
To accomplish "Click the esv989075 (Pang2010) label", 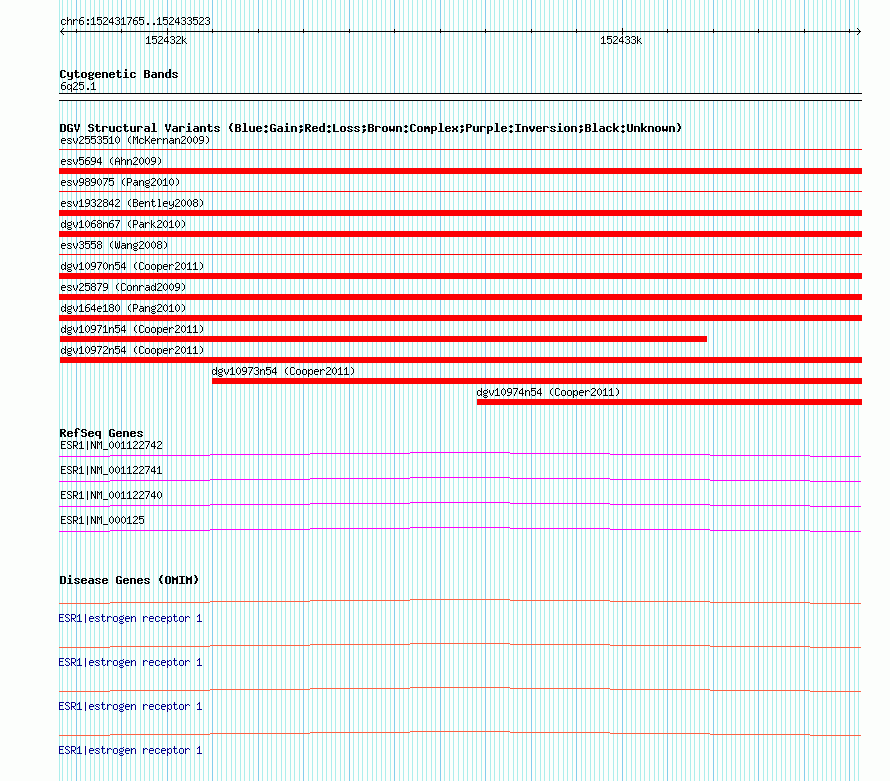I will [x=120, y=182].
